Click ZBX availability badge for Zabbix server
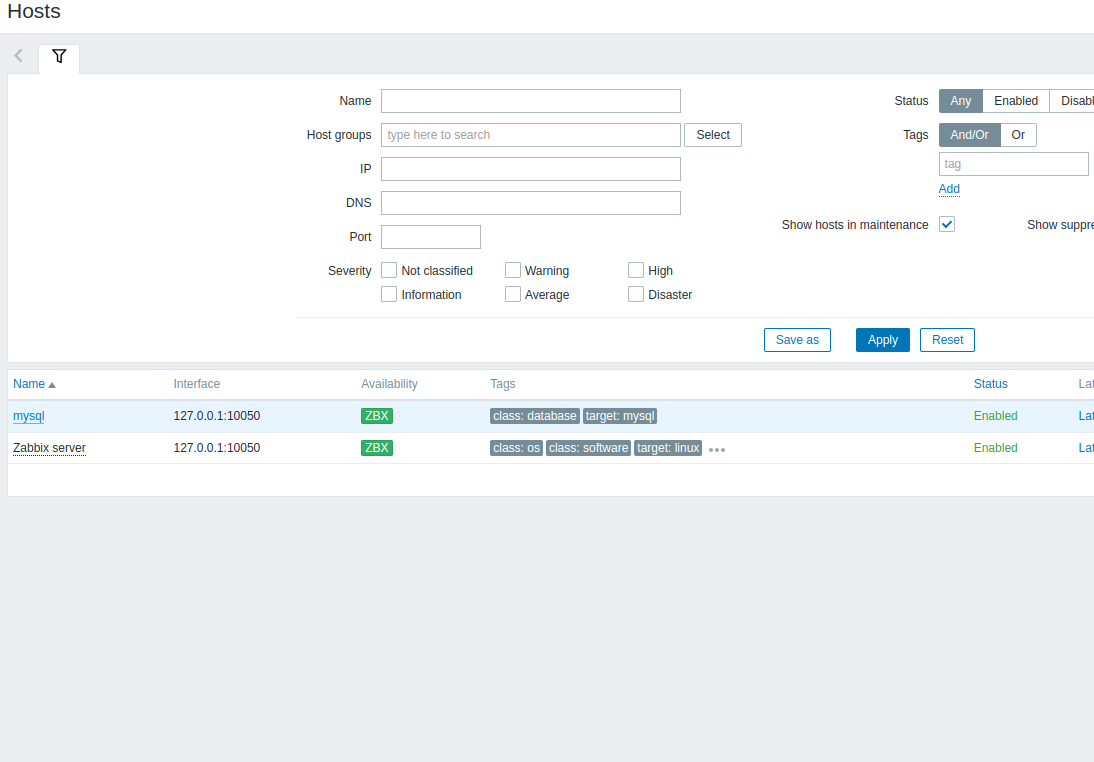Screen dimensions: 1094x762 click(377, 448)
